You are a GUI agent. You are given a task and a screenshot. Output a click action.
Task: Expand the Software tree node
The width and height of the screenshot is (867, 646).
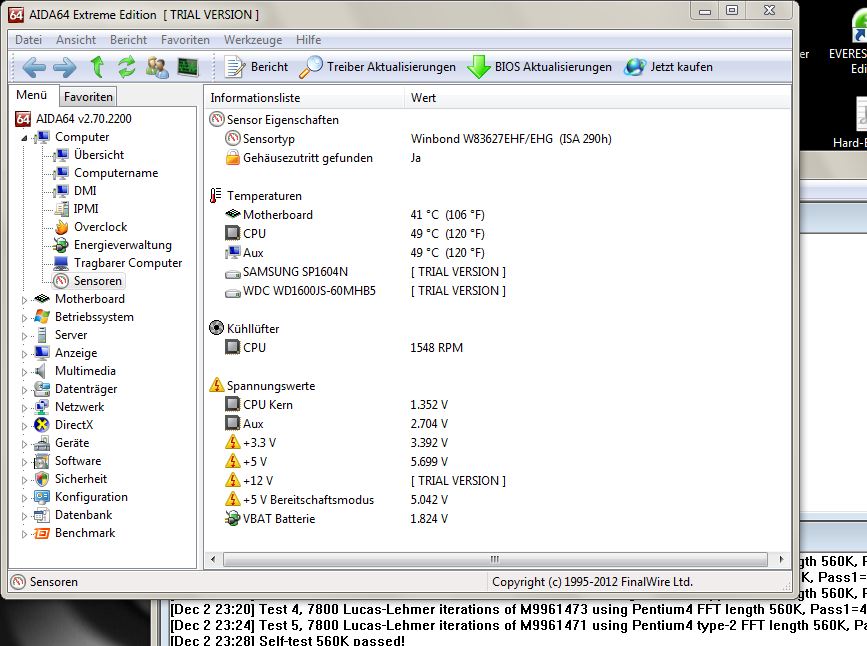(24, 462)
